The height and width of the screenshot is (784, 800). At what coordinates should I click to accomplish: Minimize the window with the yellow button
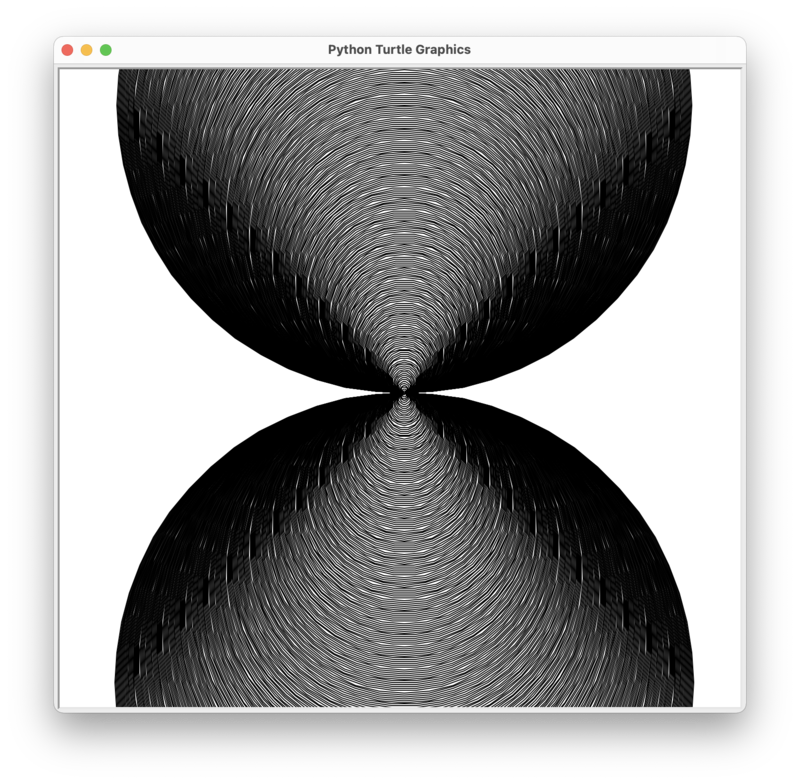[87, 50]
